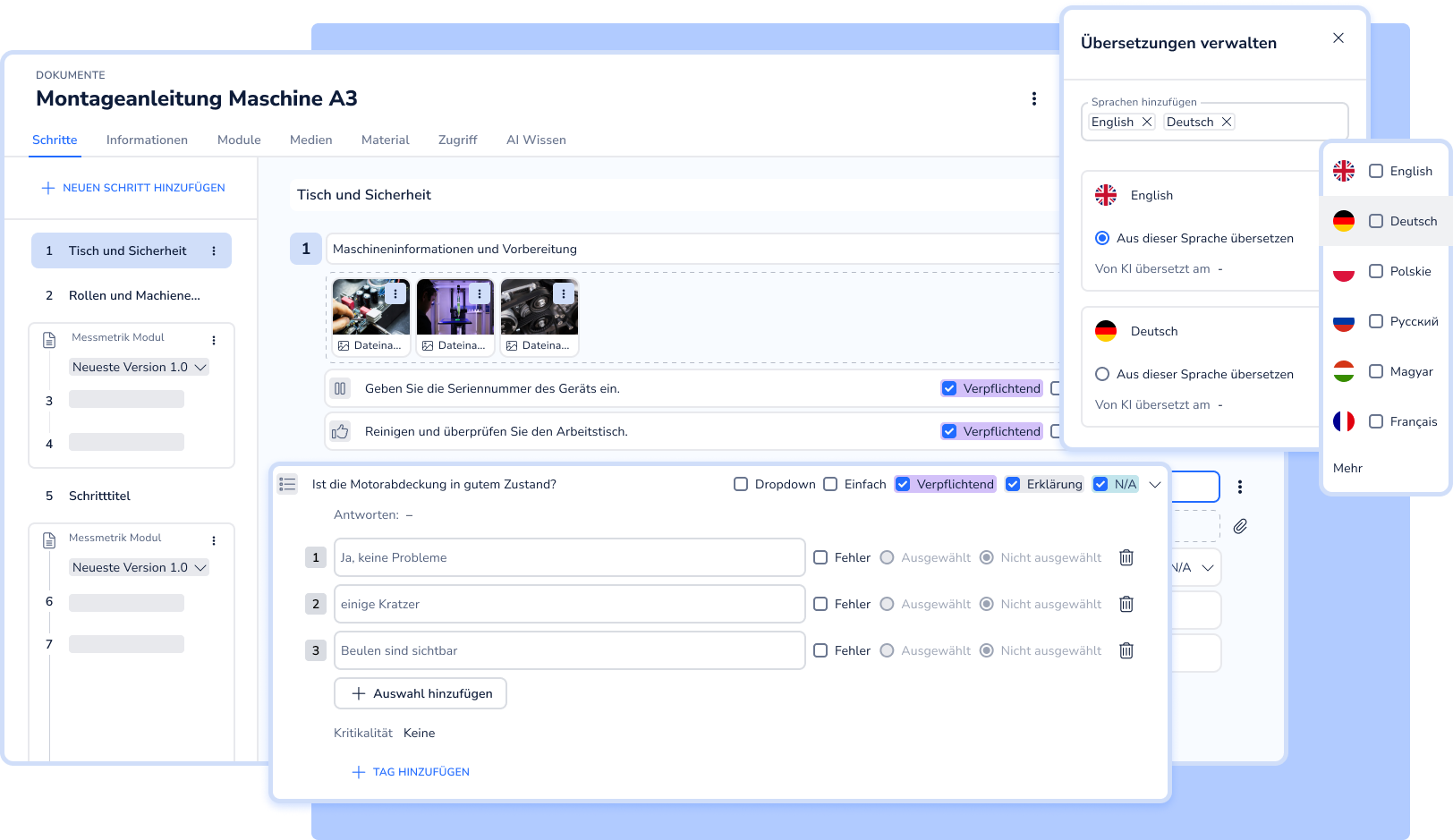Collapse the motor cover question via its chevron
Image resolution: width=1453 pixels, height=840 pixels.
[x=1154, y=484]
